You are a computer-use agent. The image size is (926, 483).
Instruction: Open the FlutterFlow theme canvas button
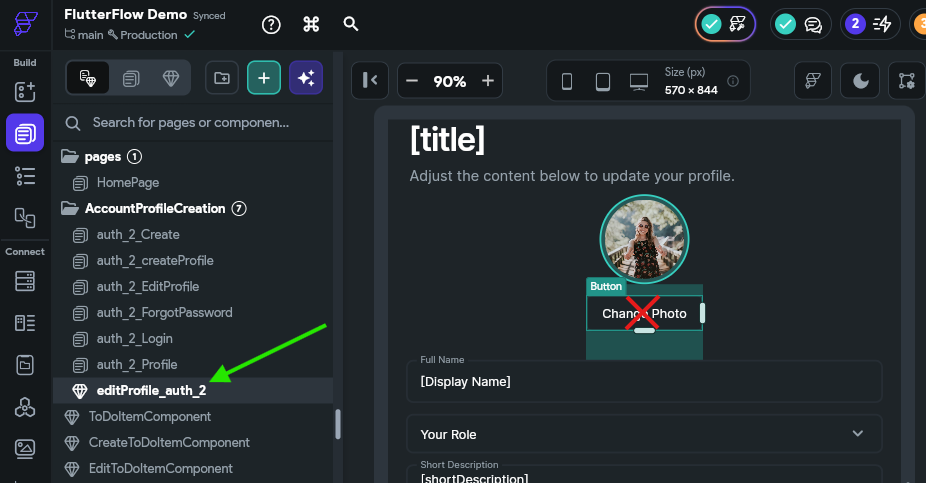pyautogui.click(x=813, y=80)
